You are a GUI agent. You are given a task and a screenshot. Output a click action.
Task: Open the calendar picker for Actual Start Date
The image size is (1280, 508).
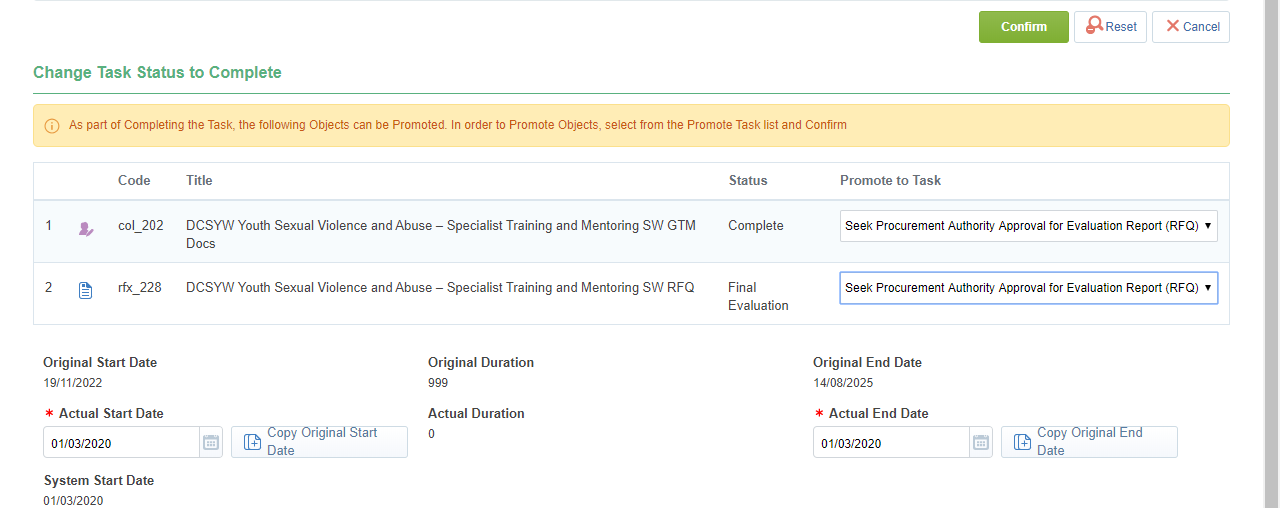click(210, 443)
